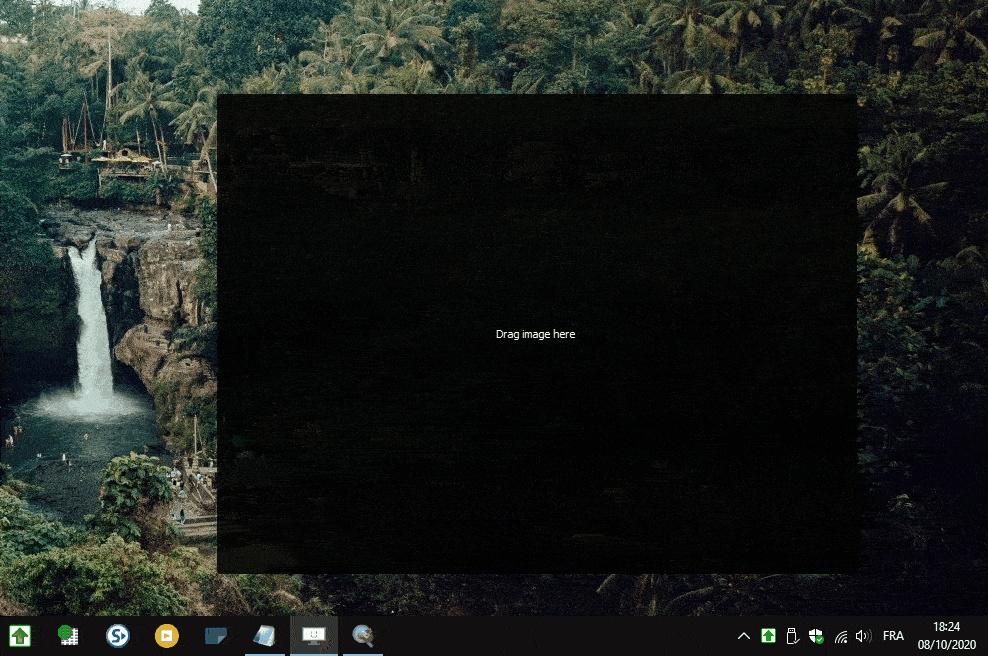Launch the blue circular S-arrow app in taskbar
This screenshot has width=988, height=656.
coord(117,635)
